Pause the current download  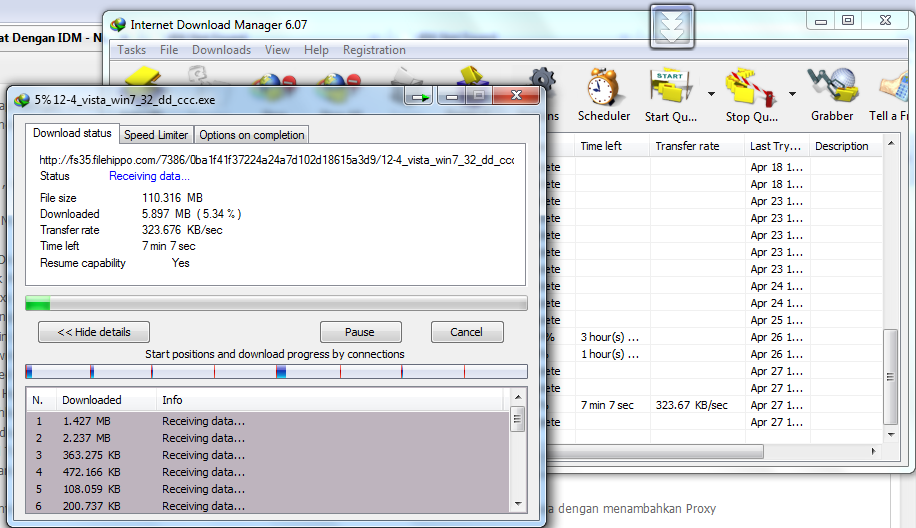(360, 332)
